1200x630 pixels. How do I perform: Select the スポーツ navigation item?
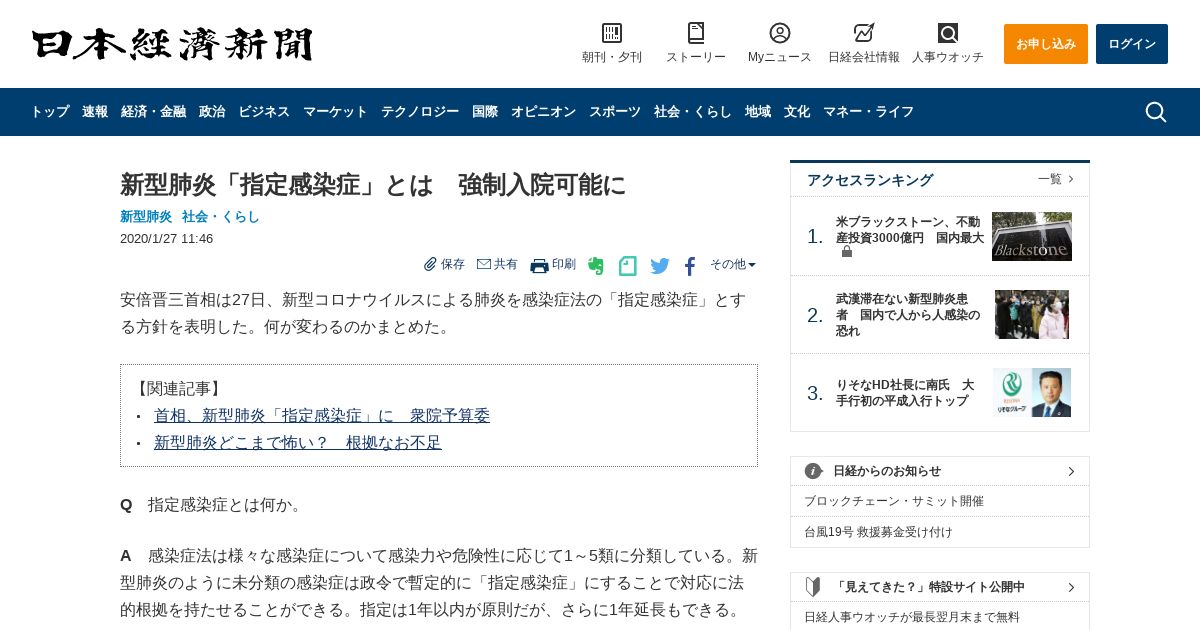pyautogui.click(x=615, y=112)
